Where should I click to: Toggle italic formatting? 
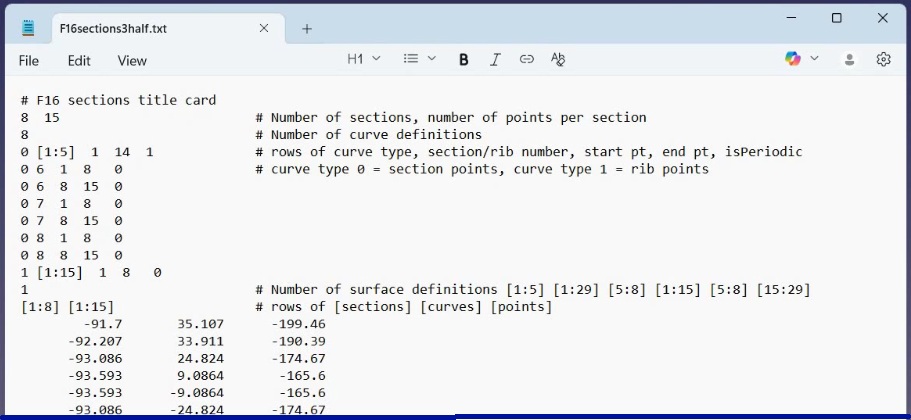click(495, 60)
